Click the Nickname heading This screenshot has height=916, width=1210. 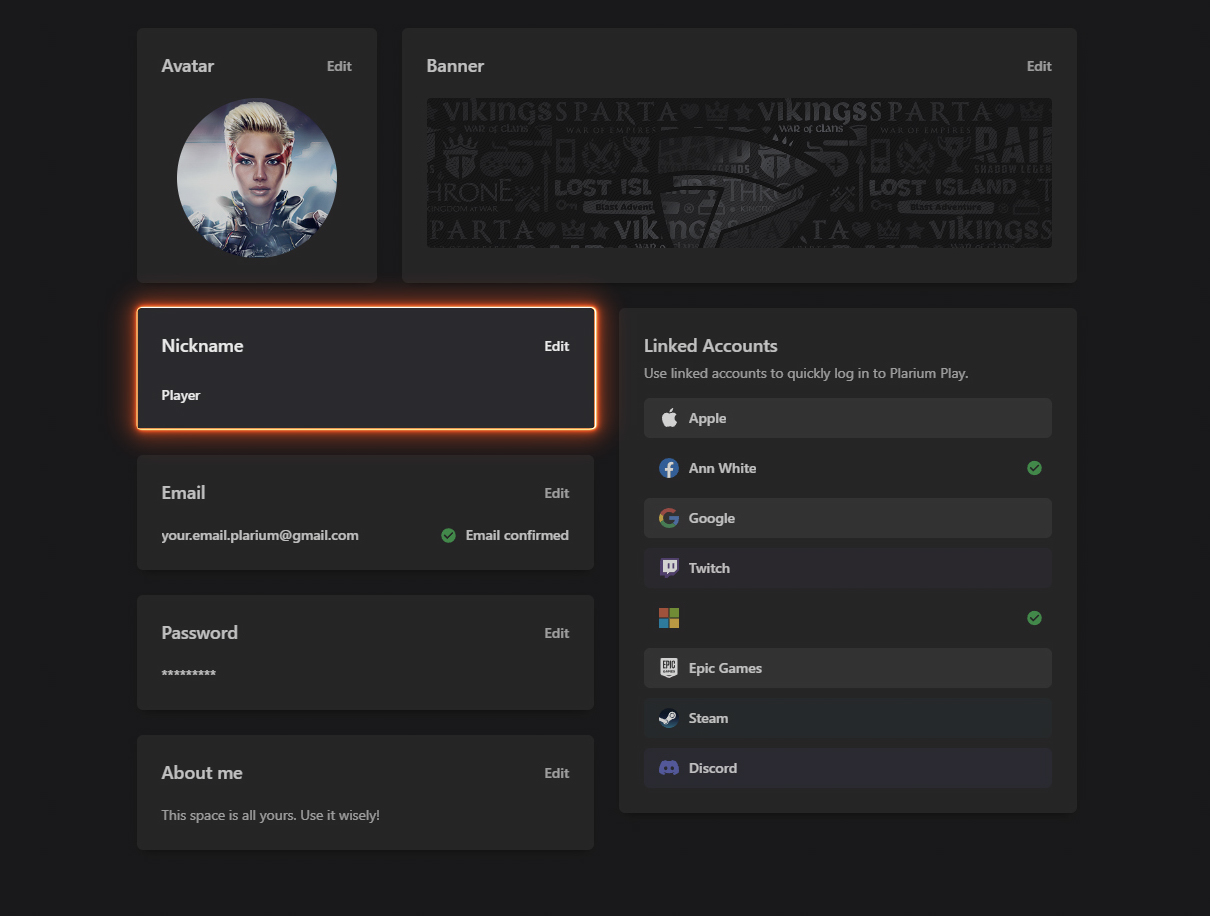[x=202, y=346]
